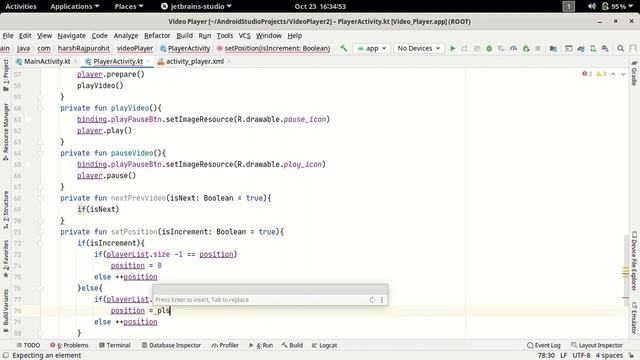Open the Layout Inspector panel
Screen dimensions: 640x360
[x=596, y=345]
